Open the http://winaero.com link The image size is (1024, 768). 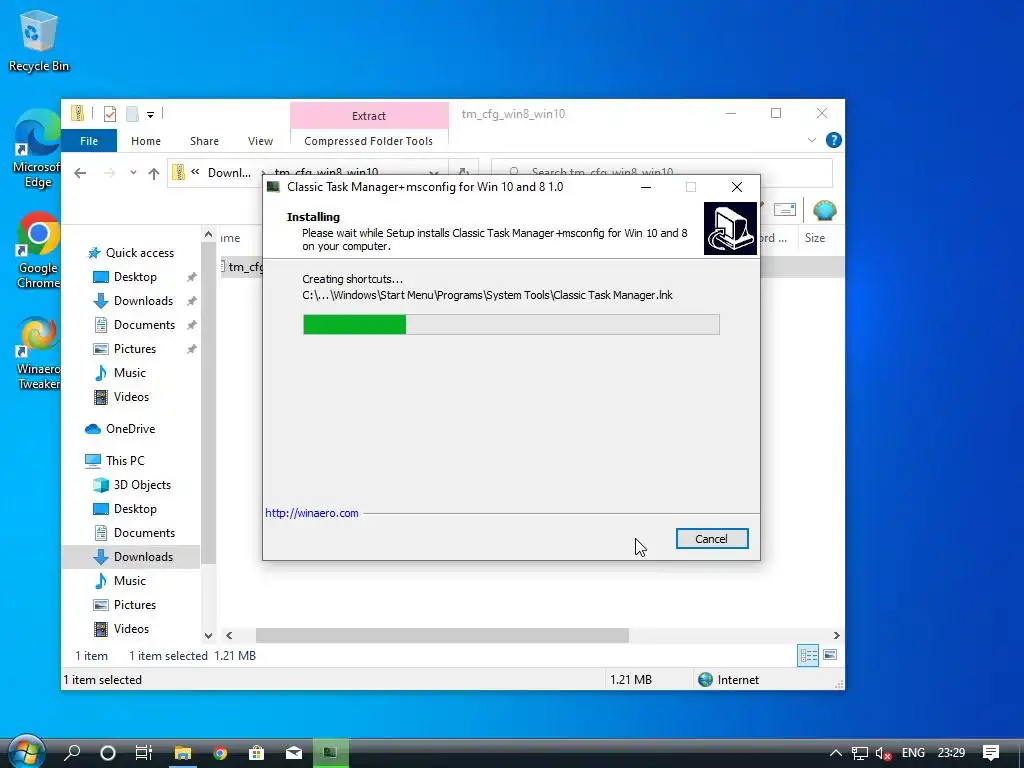pyautogui.click(x=312, y=513)
